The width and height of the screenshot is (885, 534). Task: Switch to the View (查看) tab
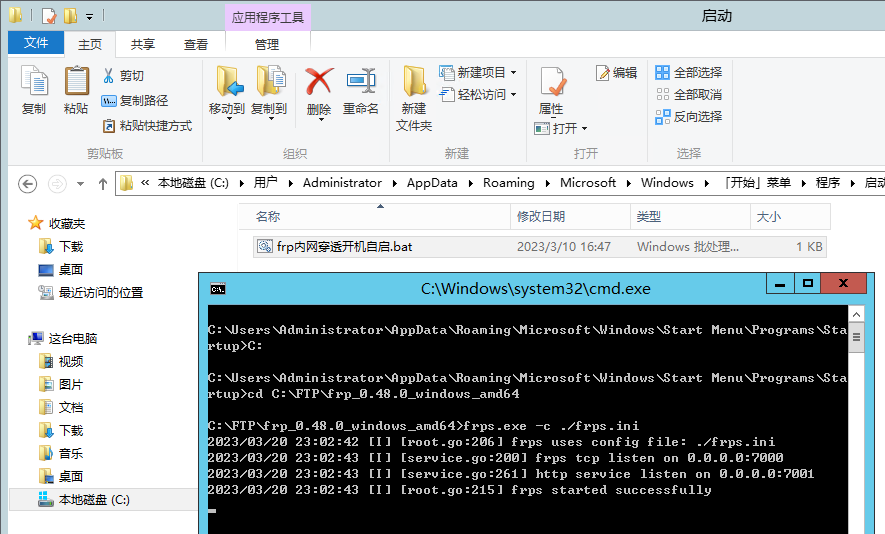click(196, 44)
